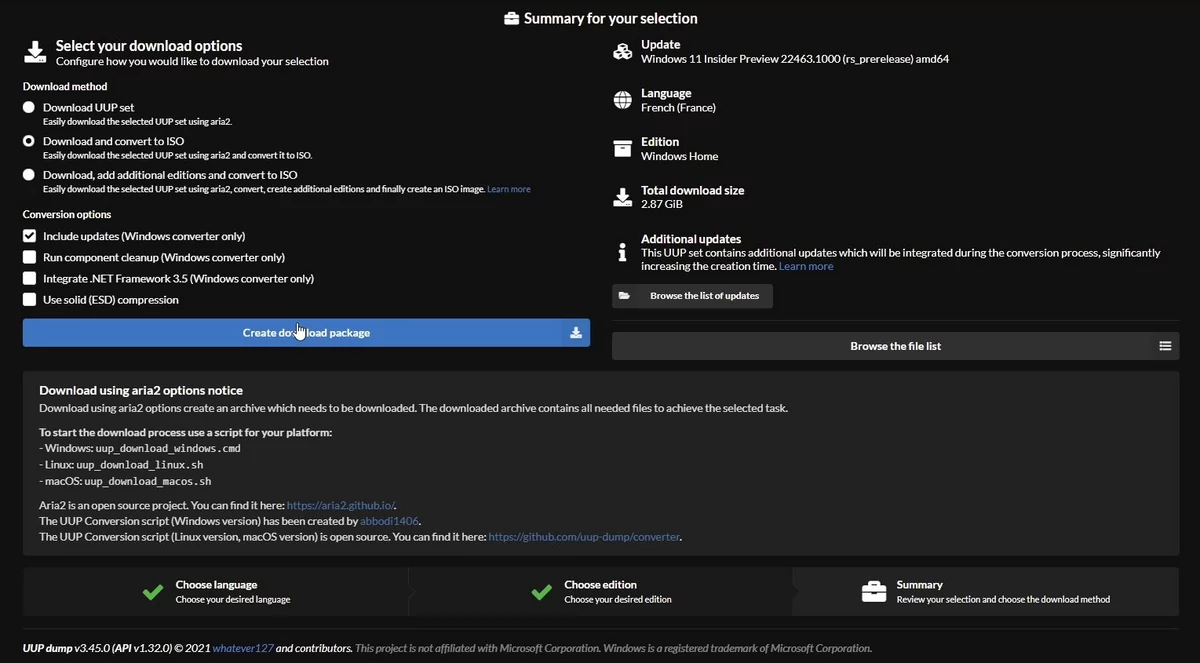Select the globe icon next to Language
This screenshot has height=663, width=1200.
[x=624, y=100]
